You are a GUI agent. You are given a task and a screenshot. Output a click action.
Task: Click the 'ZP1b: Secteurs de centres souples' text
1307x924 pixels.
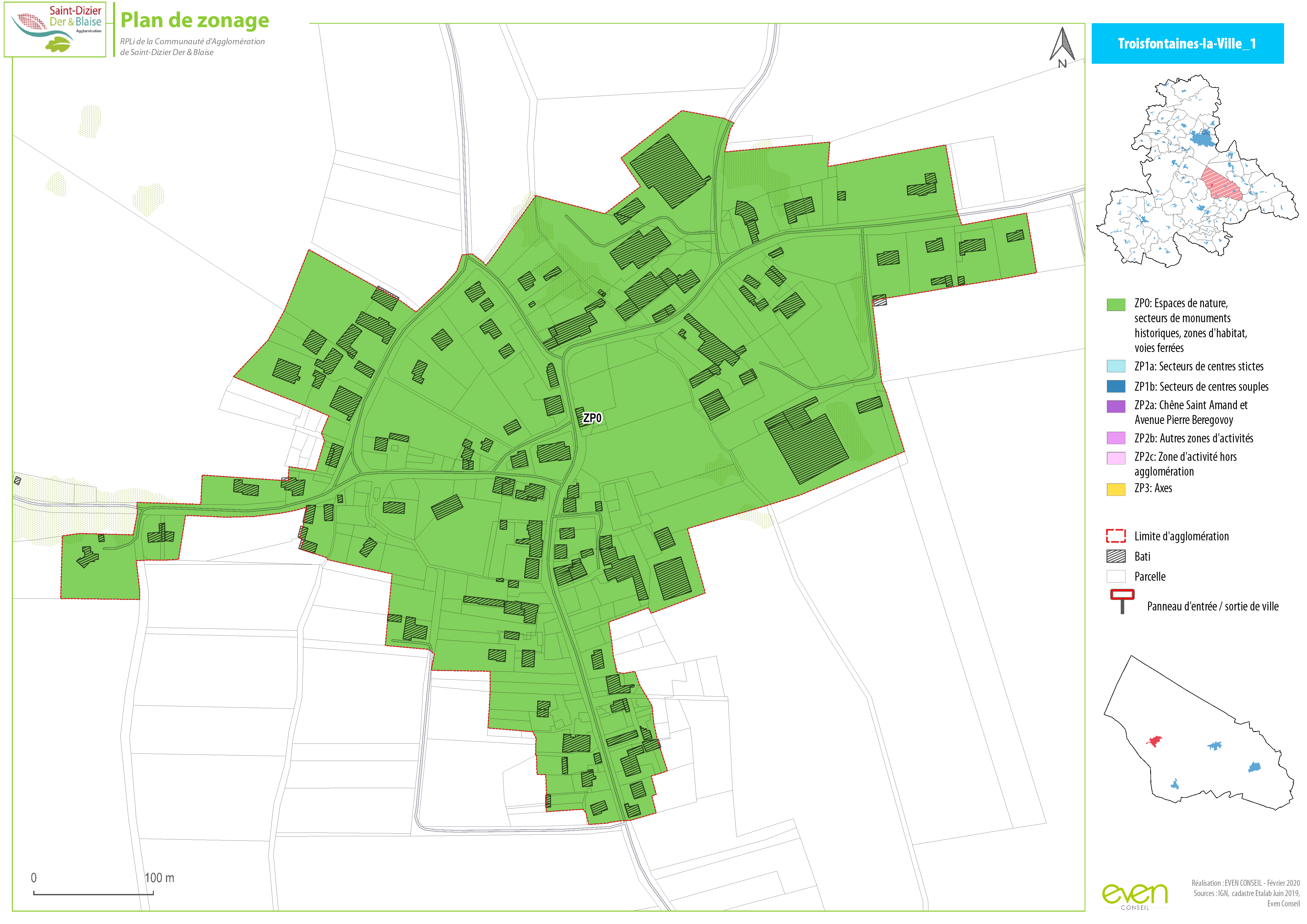(x=1201, y=387)
